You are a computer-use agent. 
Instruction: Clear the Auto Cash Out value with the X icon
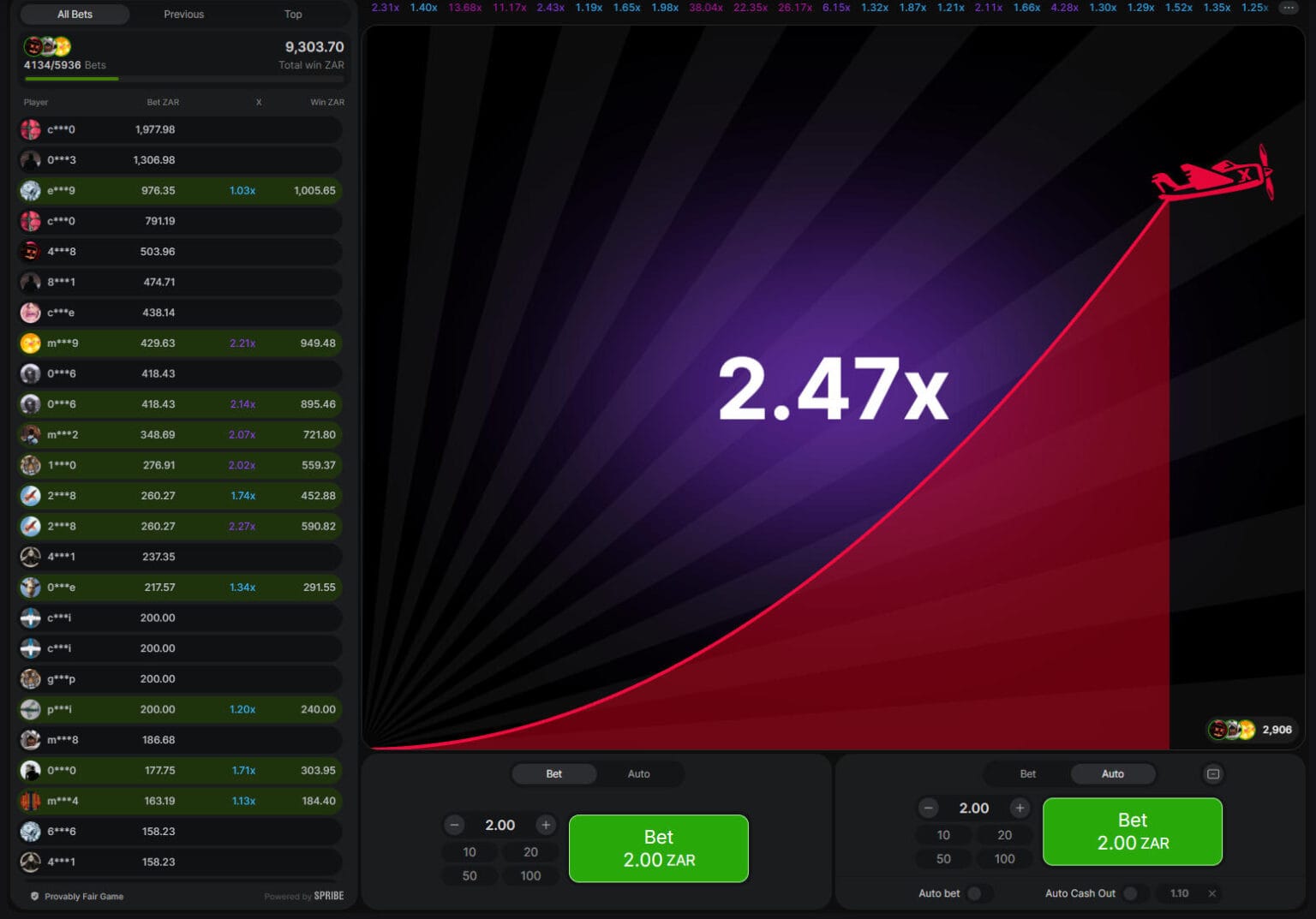pyautogui.click(x=1211, y=893)
